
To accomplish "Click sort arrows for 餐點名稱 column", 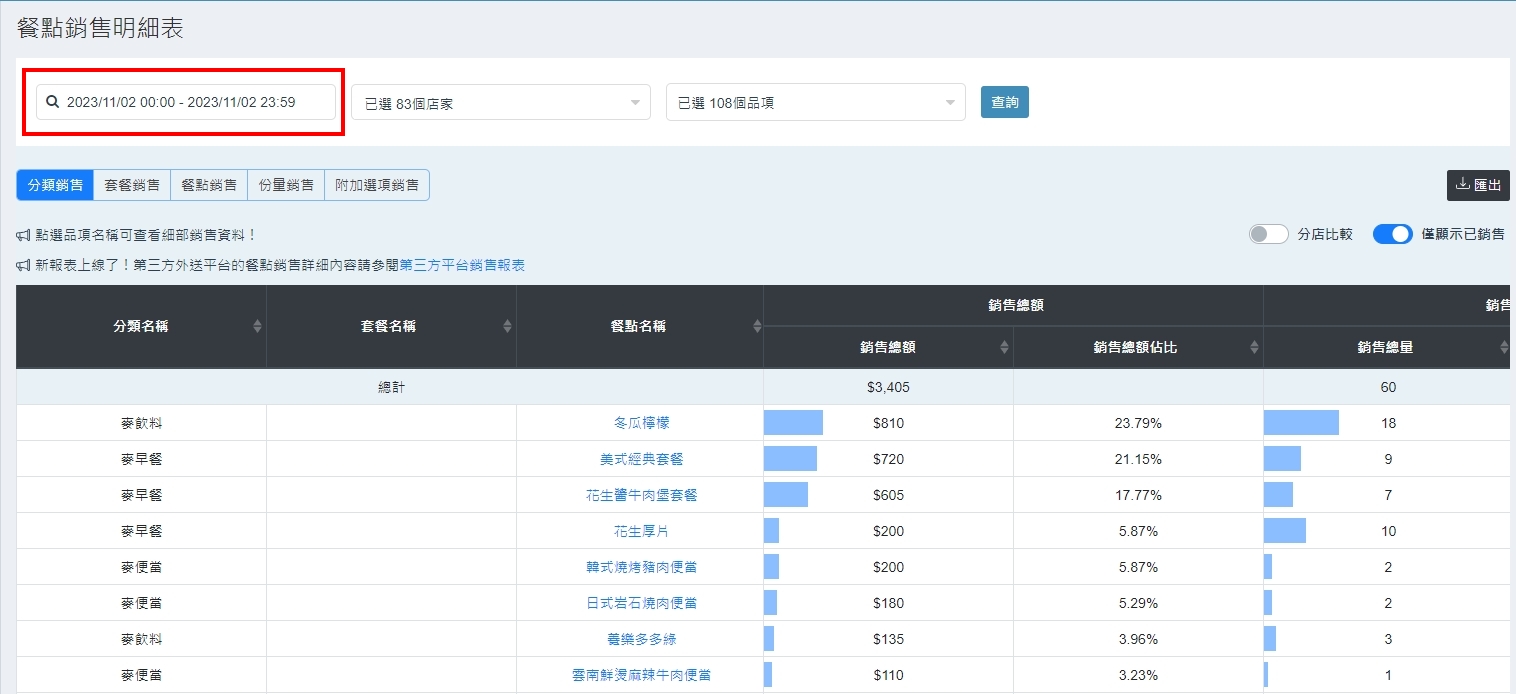I will pyautogui.click(x=757, y=327).
